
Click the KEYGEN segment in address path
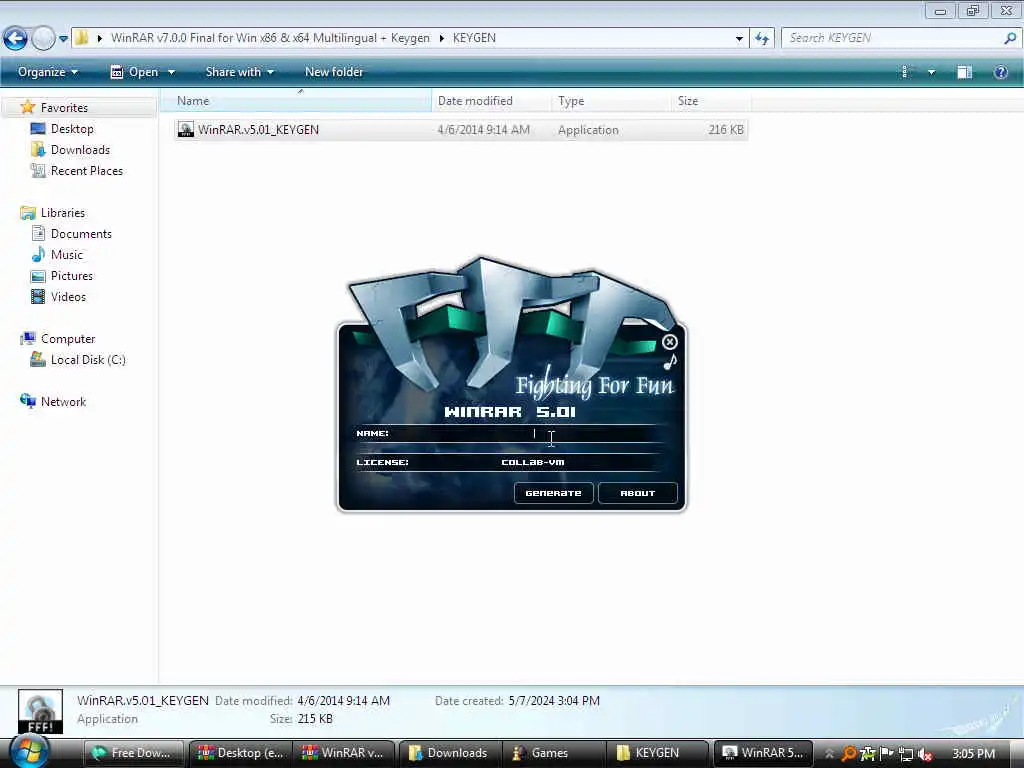(474, 38)
